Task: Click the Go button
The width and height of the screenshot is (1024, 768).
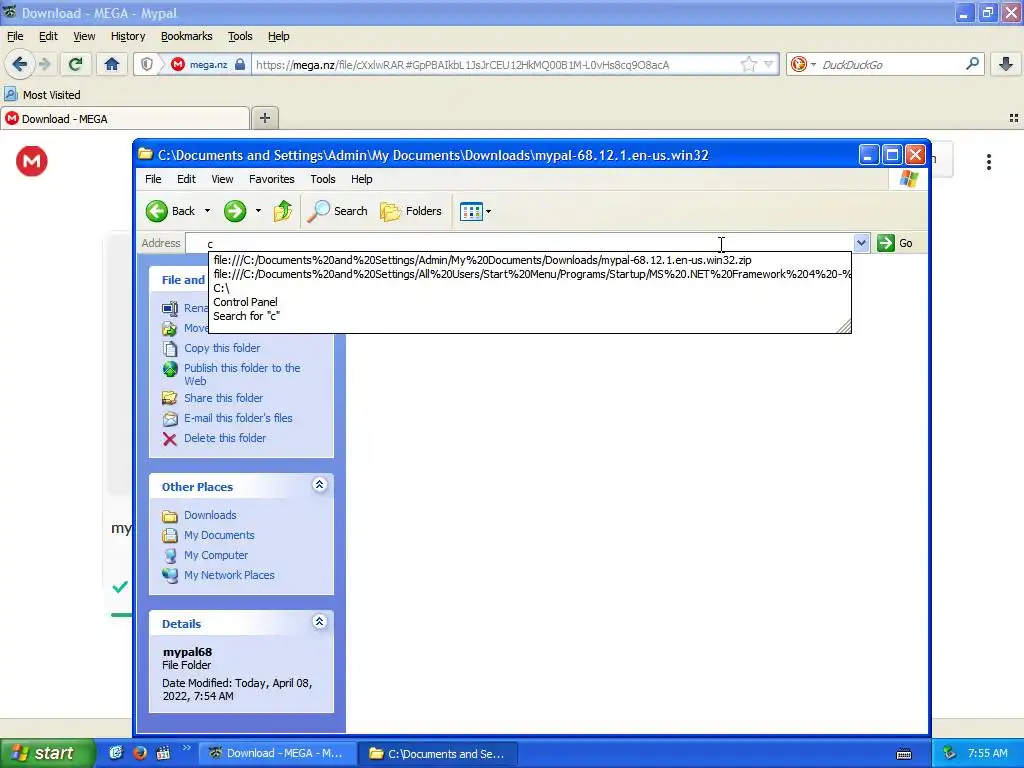Action: click(x=896, y=243)
